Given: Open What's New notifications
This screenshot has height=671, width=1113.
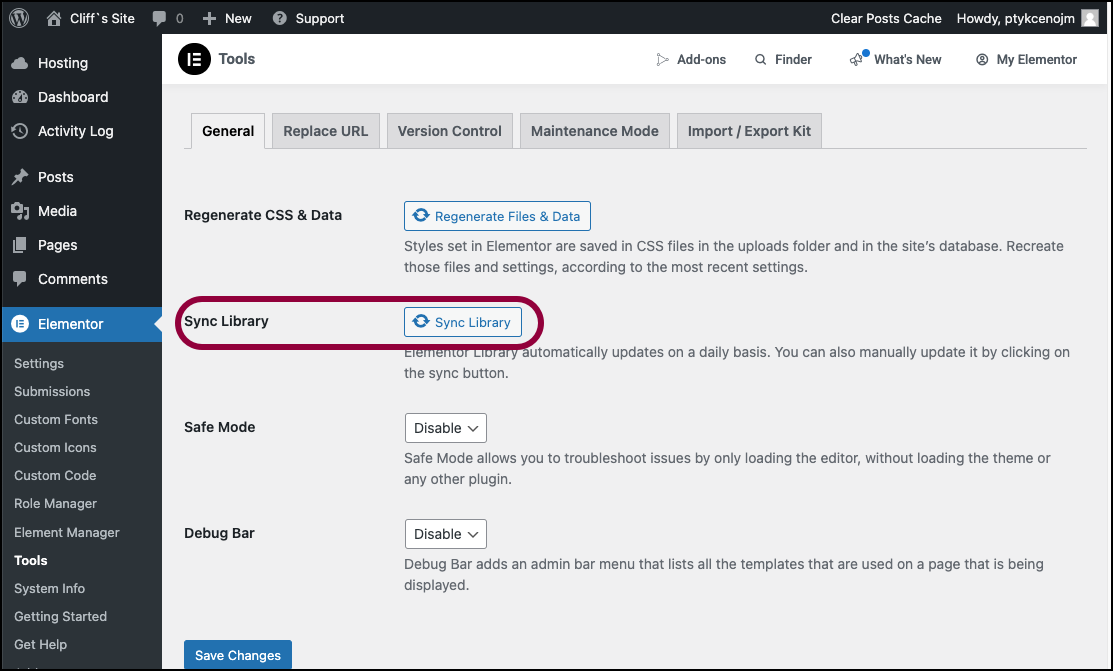Looking at the screenshot, I should (x=895, y=60).
